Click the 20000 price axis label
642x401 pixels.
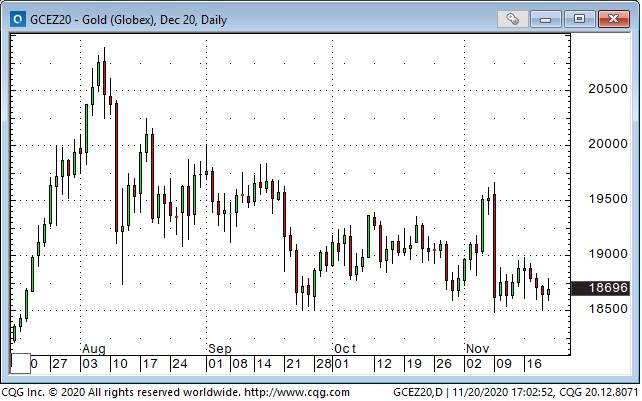[x=608, y=144]
